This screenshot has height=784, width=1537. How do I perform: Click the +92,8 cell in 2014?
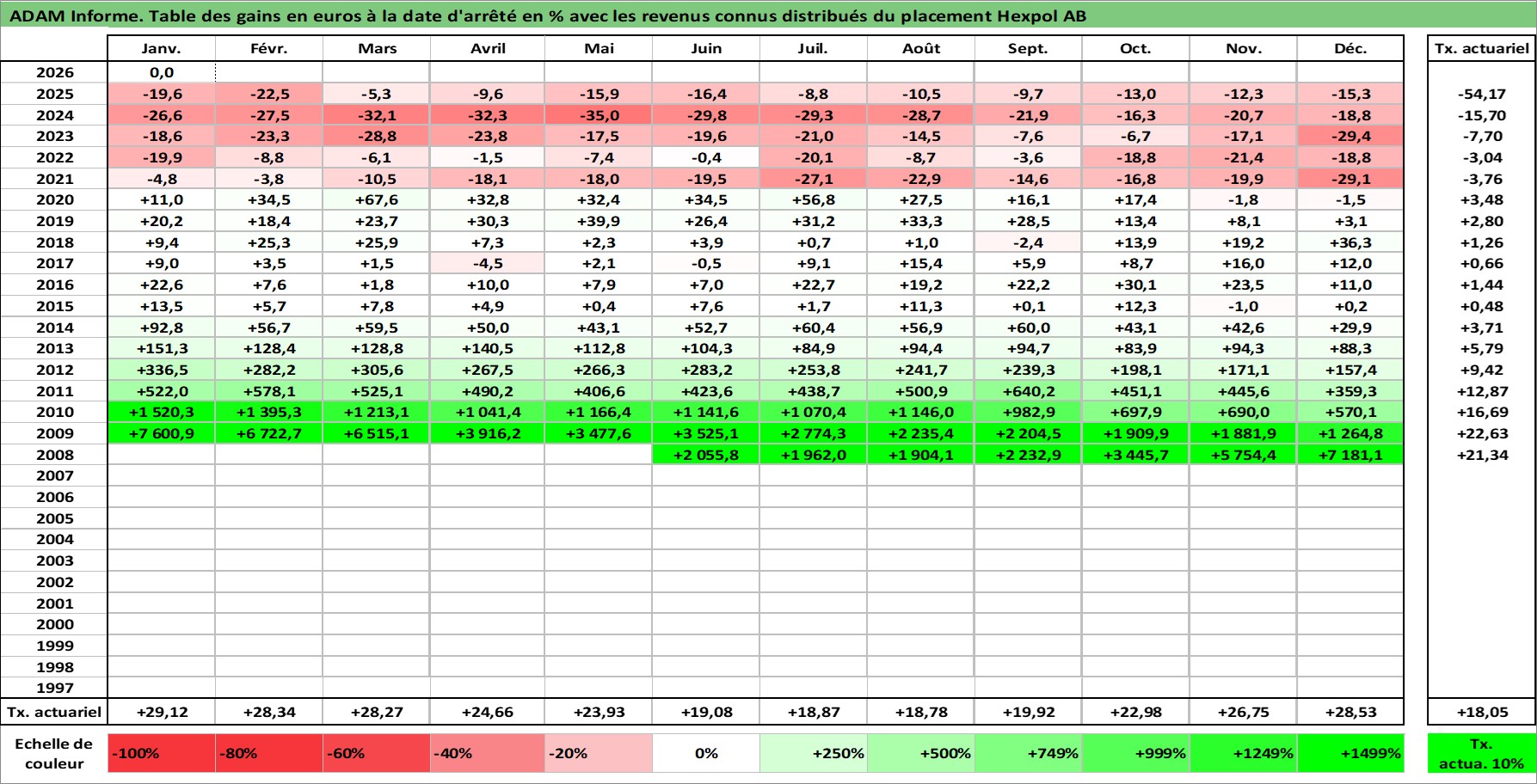pos(162,328)
